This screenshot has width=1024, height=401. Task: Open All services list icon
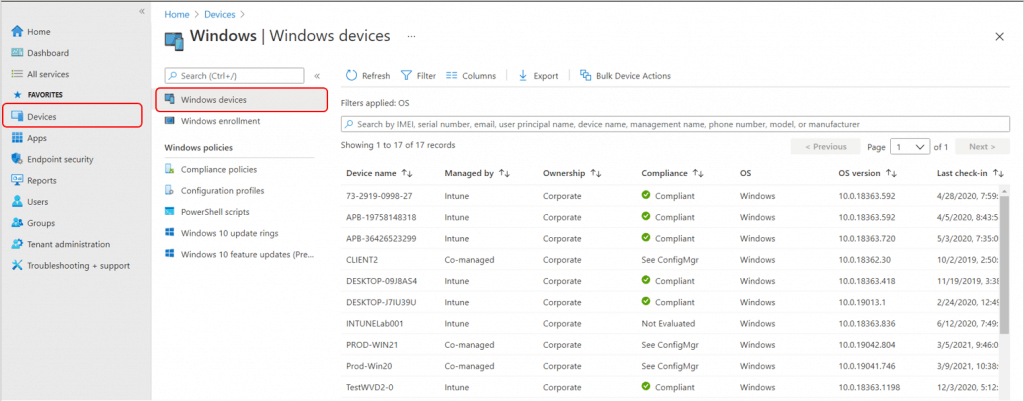17,74
